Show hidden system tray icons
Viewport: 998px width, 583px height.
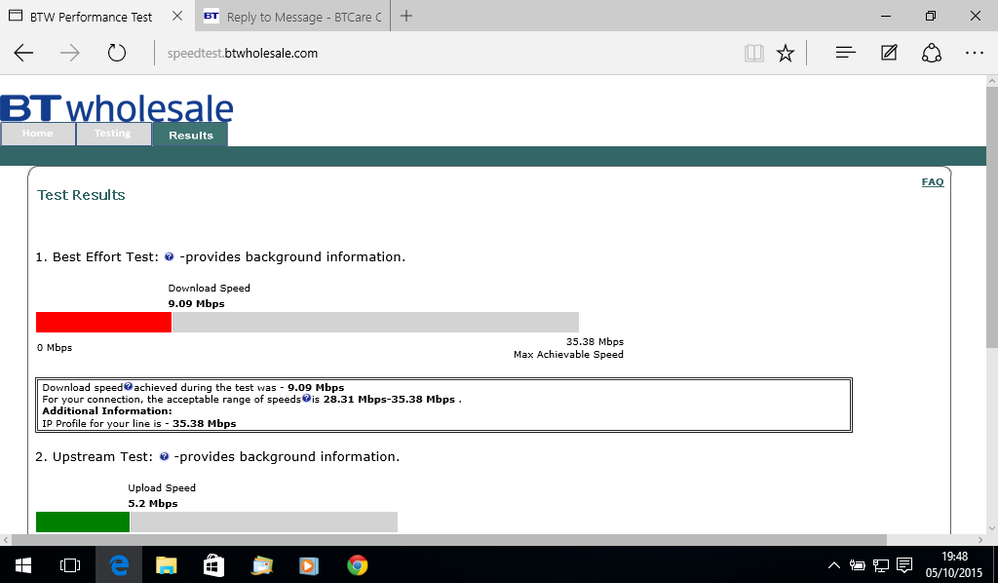(x=834, y=565)
